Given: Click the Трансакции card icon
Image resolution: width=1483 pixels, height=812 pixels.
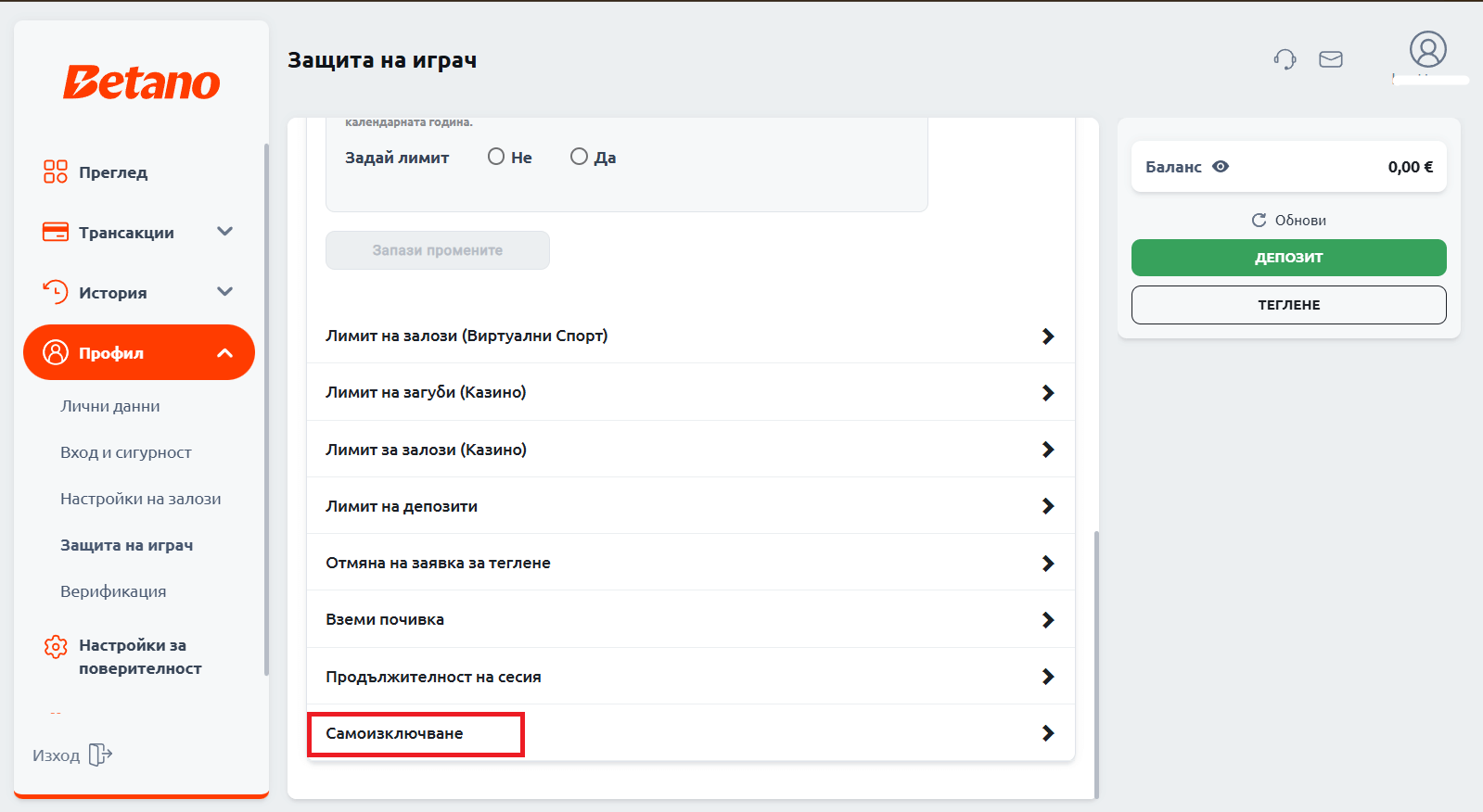Looking at the screenshot, I should point(56,232).
